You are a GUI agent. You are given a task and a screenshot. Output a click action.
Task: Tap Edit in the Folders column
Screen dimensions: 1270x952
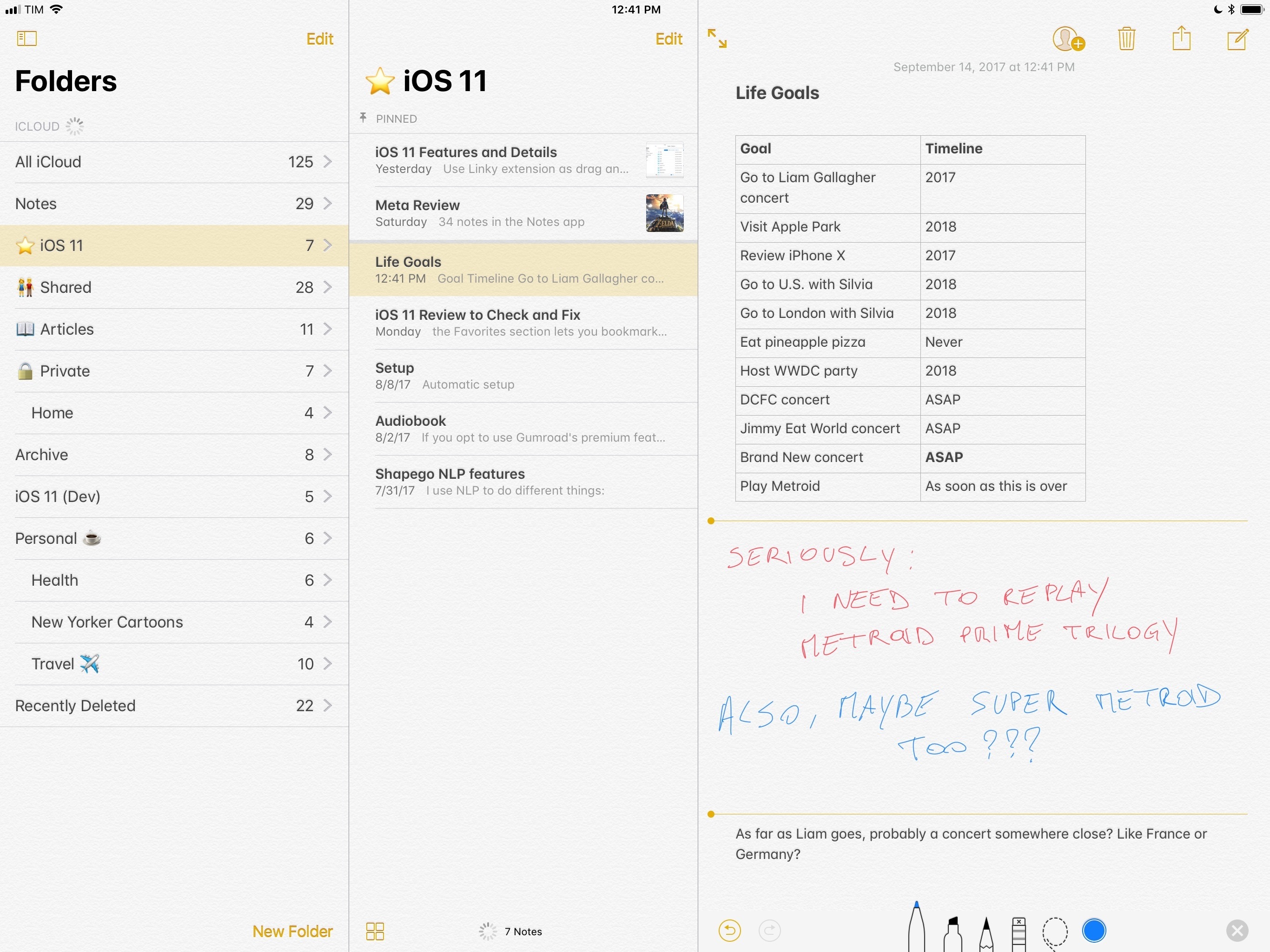[320, 39]
